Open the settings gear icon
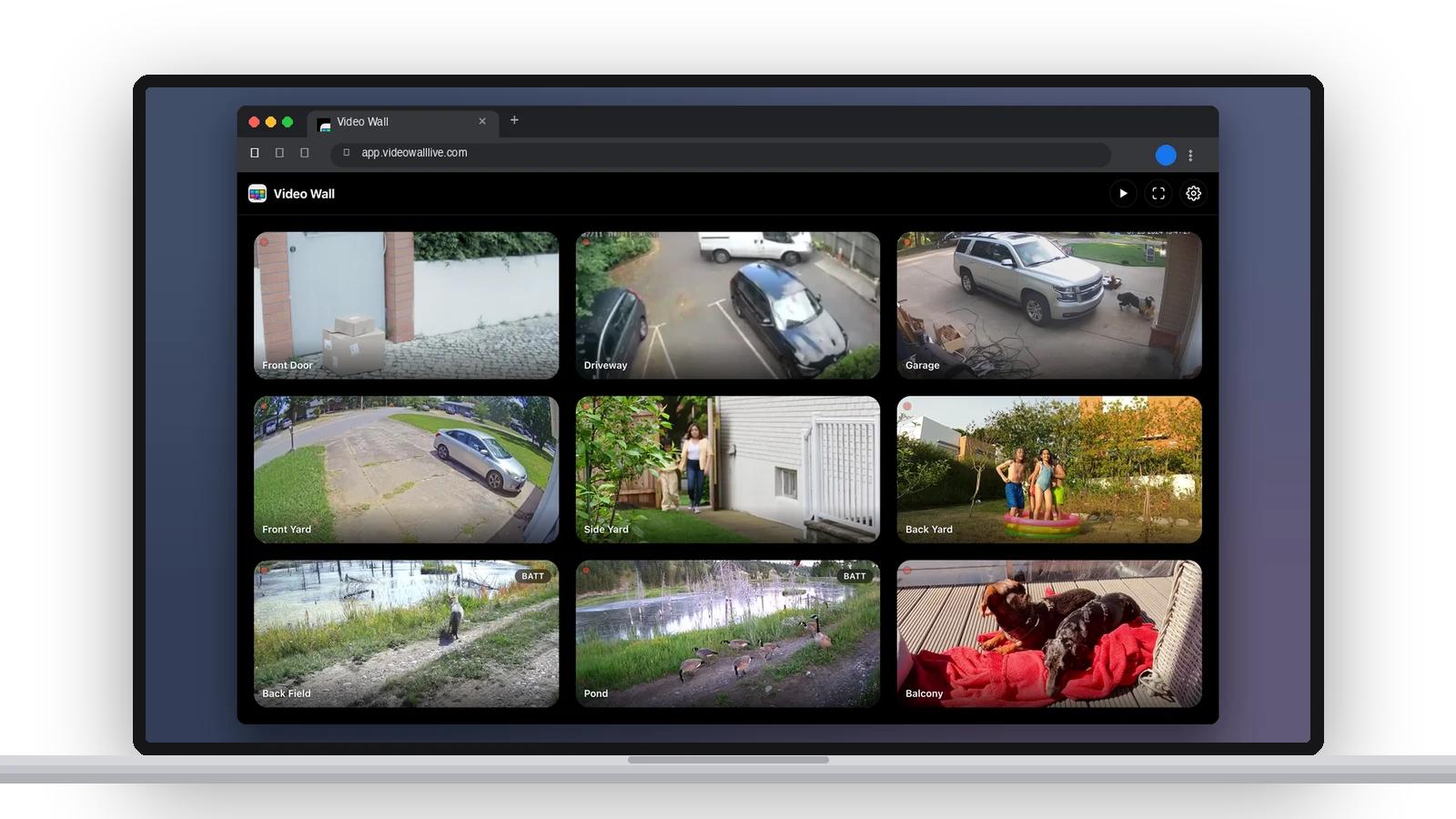This screenshot has height=819, width=1456. pos(1193,194)
